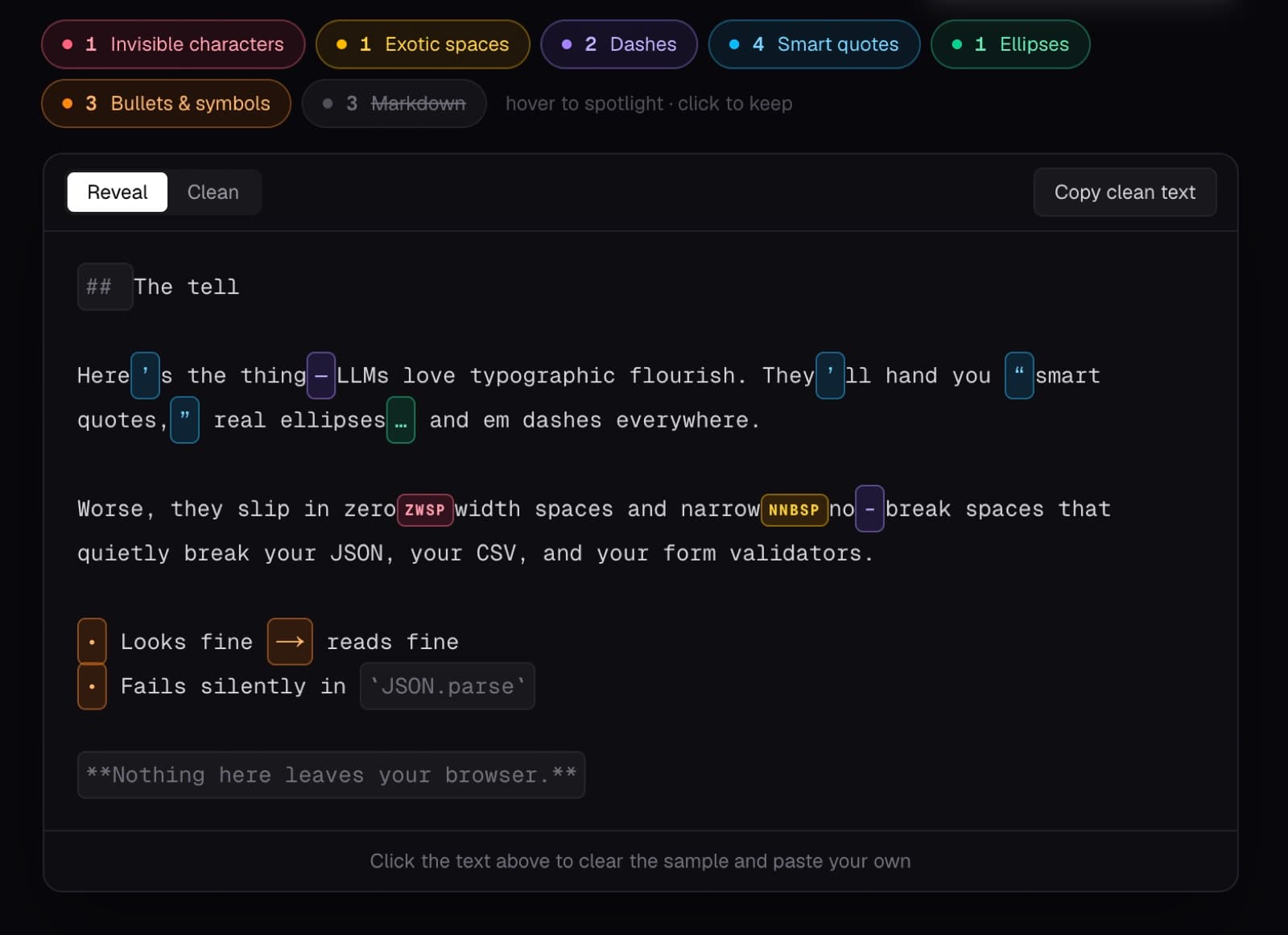Screen dimensions: 1288x935
Task: Select the `JSON.parse` inline code token
Action: click(448, 686)
